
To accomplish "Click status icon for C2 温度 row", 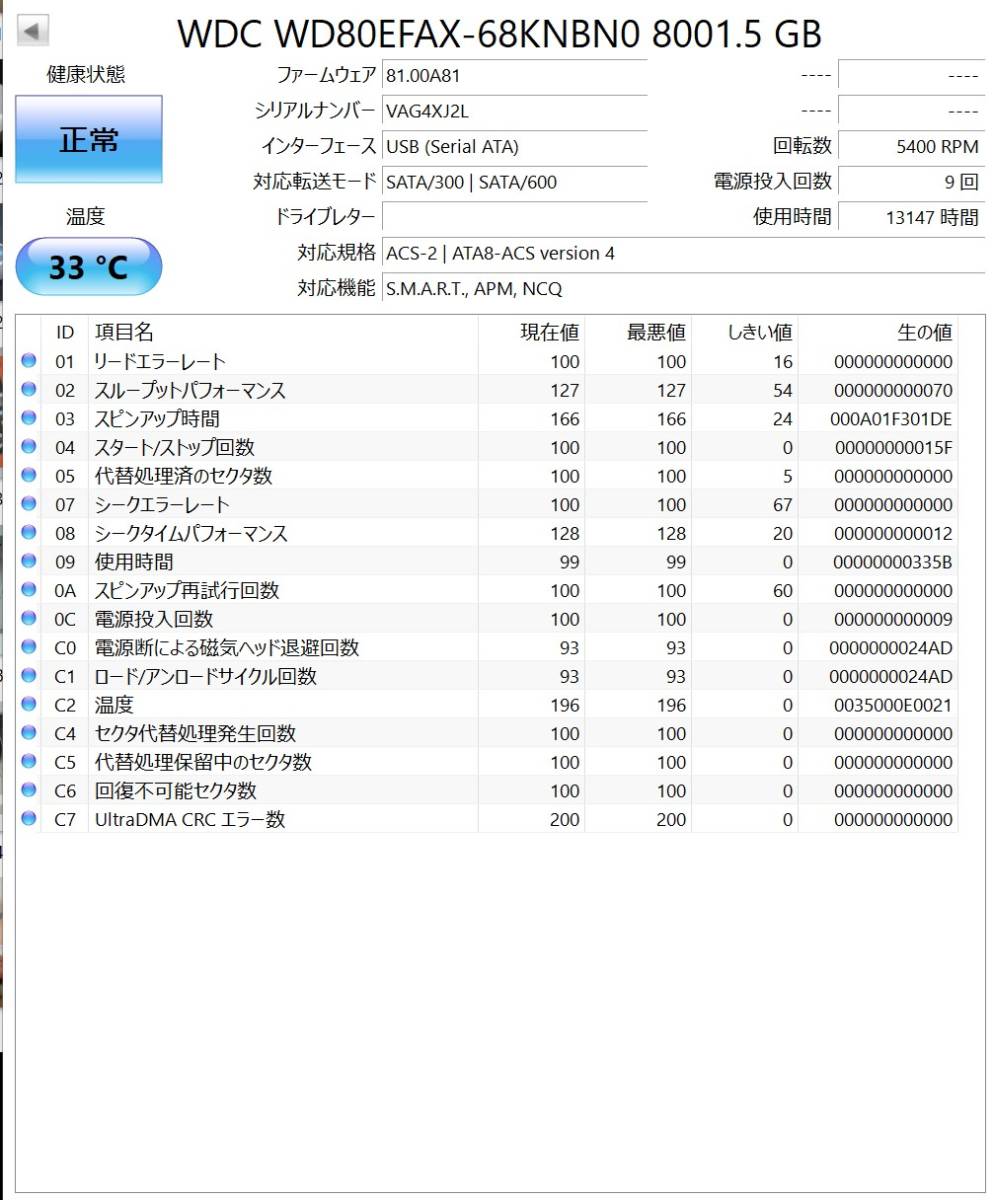I will click(x=28, y=704).
